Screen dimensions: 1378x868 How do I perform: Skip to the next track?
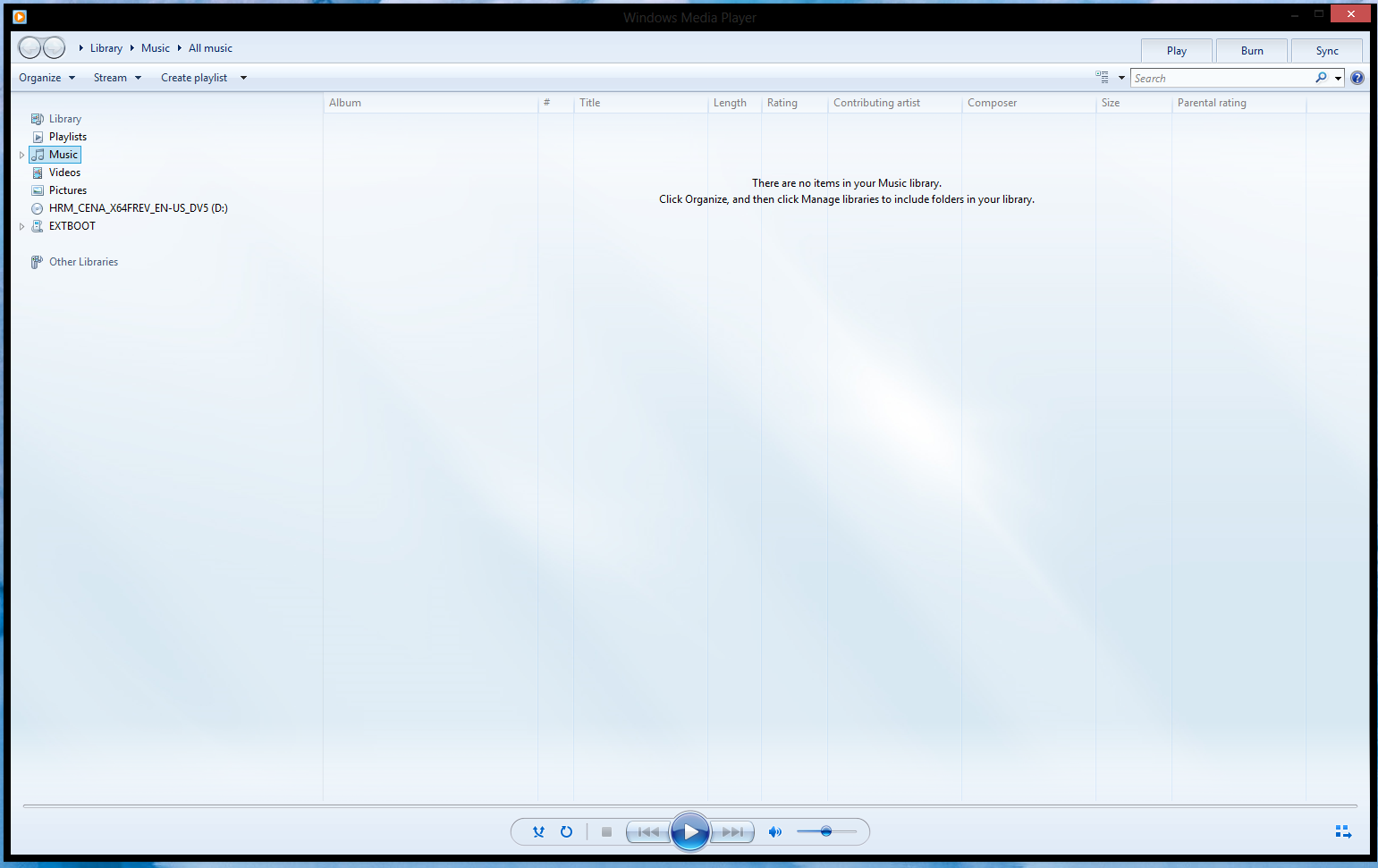coord(732,831)
